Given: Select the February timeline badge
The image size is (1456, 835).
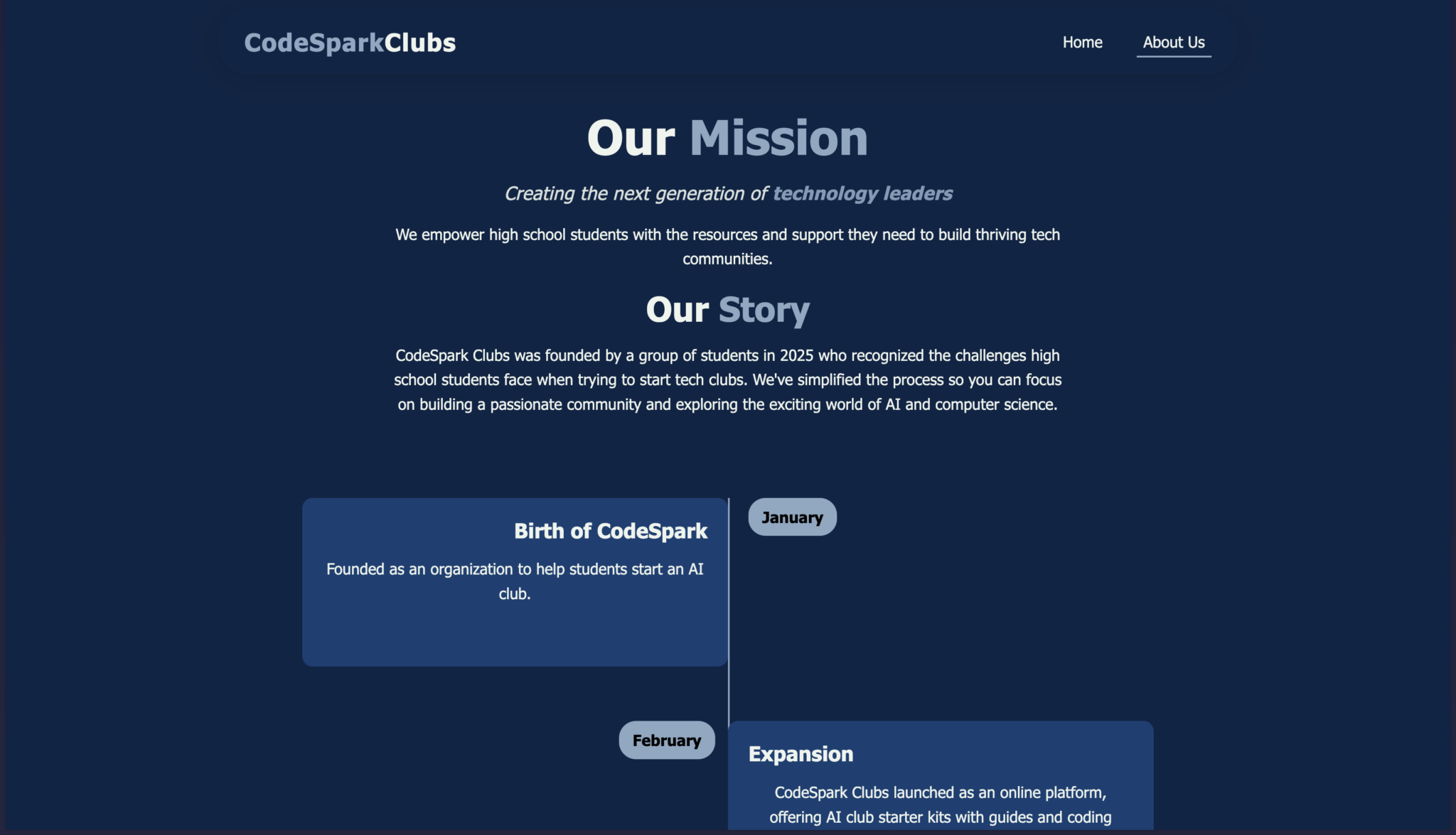Looking at the screenshot, I should [666, 740].
